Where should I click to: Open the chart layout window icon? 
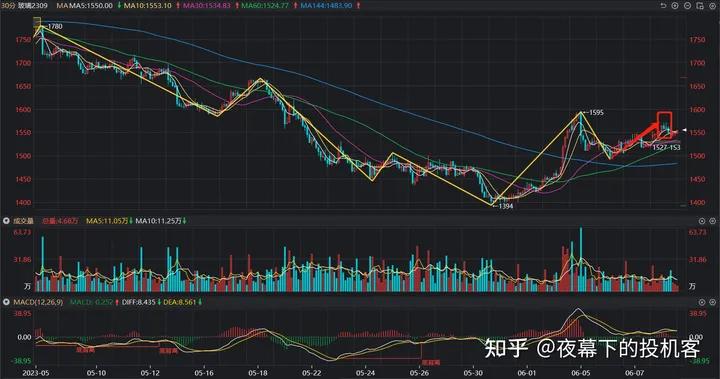coord(700,6)
